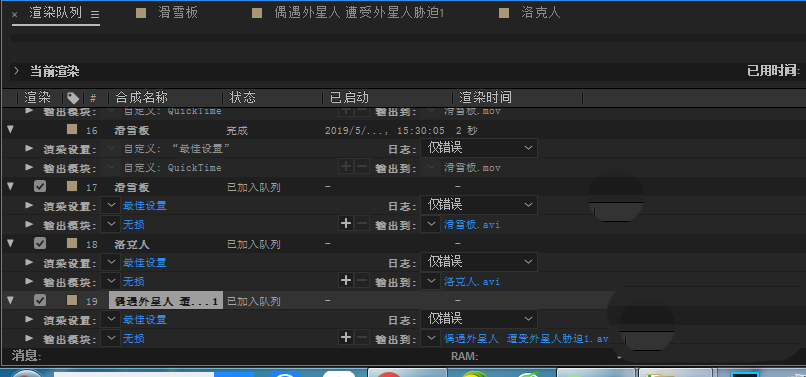Open output module template dropdown for item 19
Screen dimensions: 806x377
click(x=111, y=338)
